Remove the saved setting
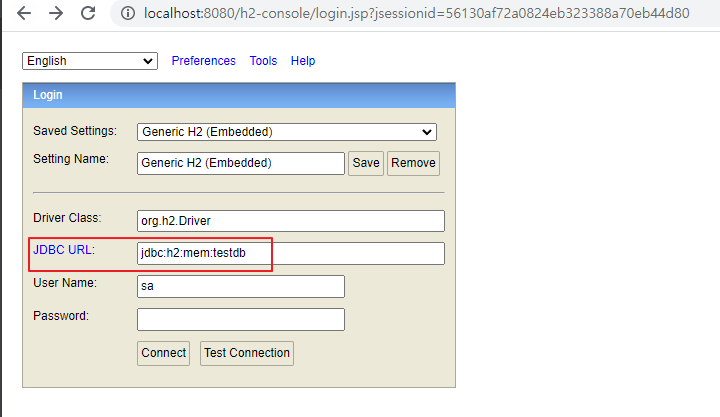This screenshot has height=417, width=720. 413,163
